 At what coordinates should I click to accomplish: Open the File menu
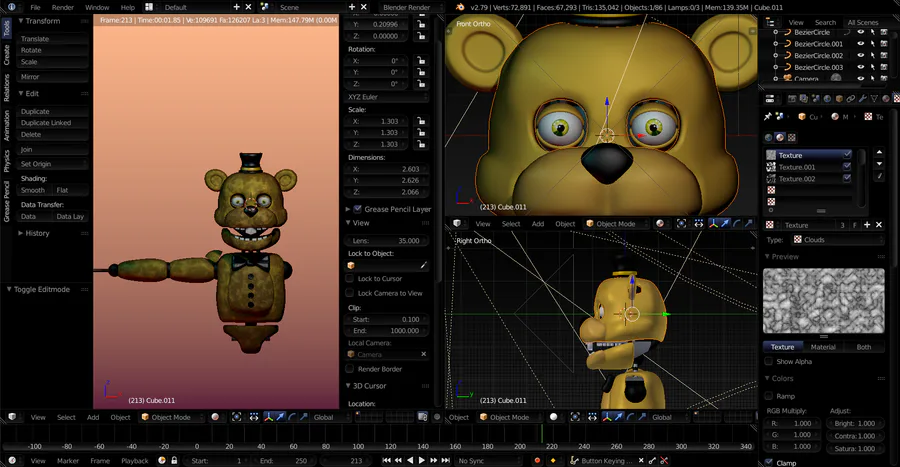click(x=35, y=7)
